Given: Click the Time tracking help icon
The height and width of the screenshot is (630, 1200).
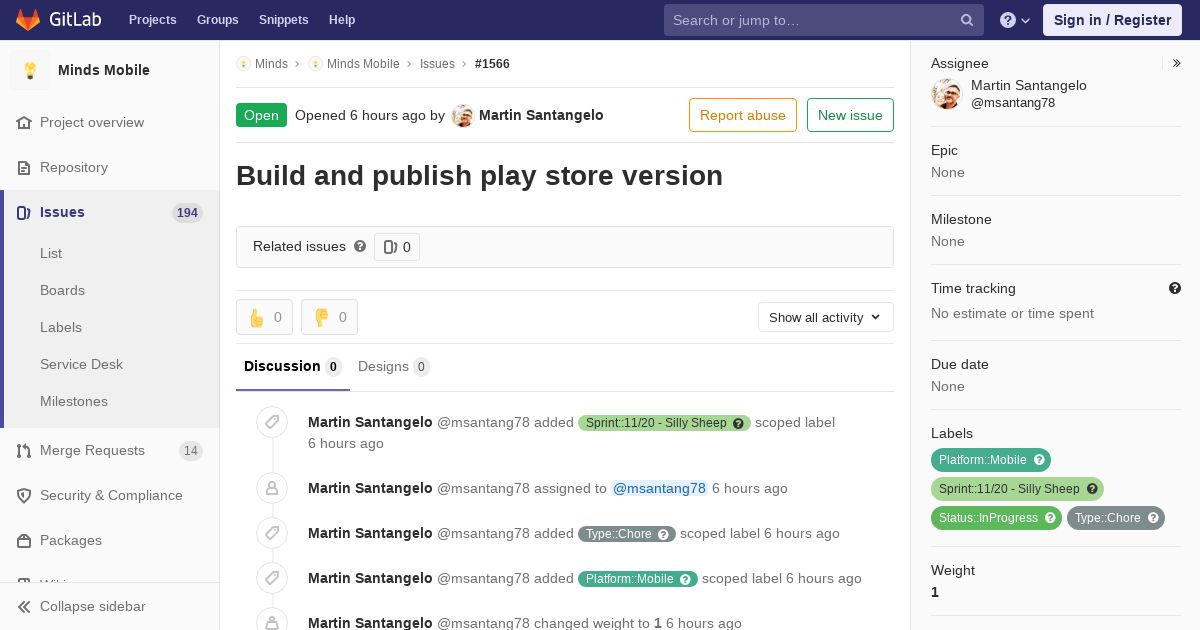Looking at the screenshot, I should (1175, 288).
